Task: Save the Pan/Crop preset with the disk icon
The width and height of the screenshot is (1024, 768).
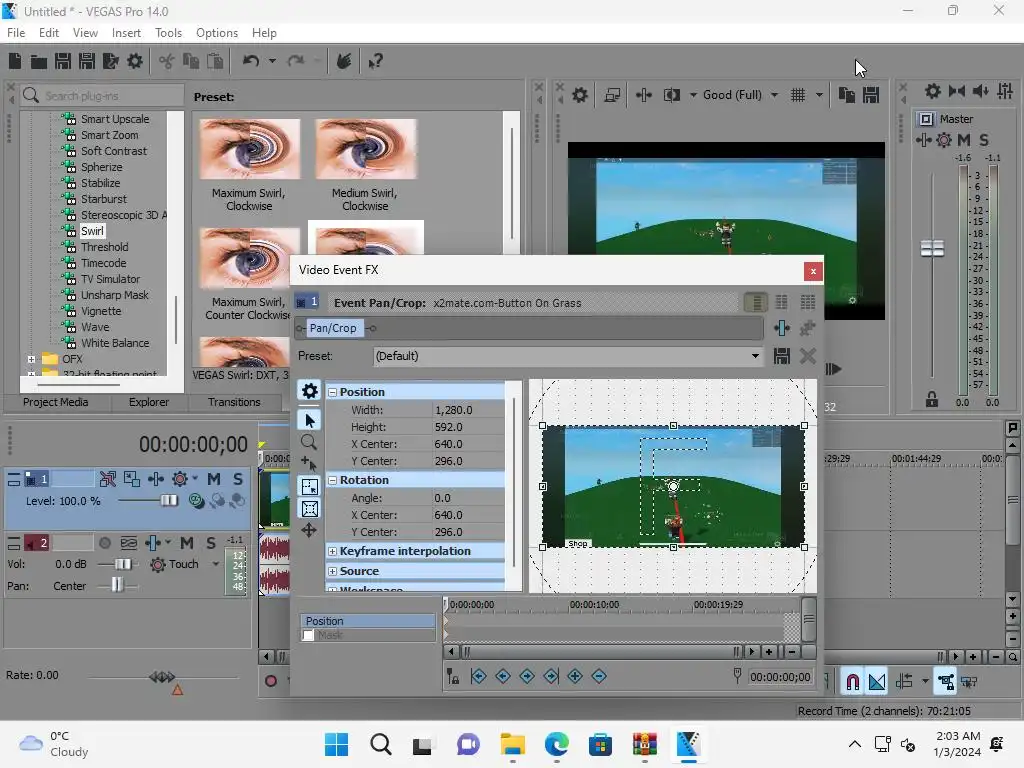Action: 782,356
